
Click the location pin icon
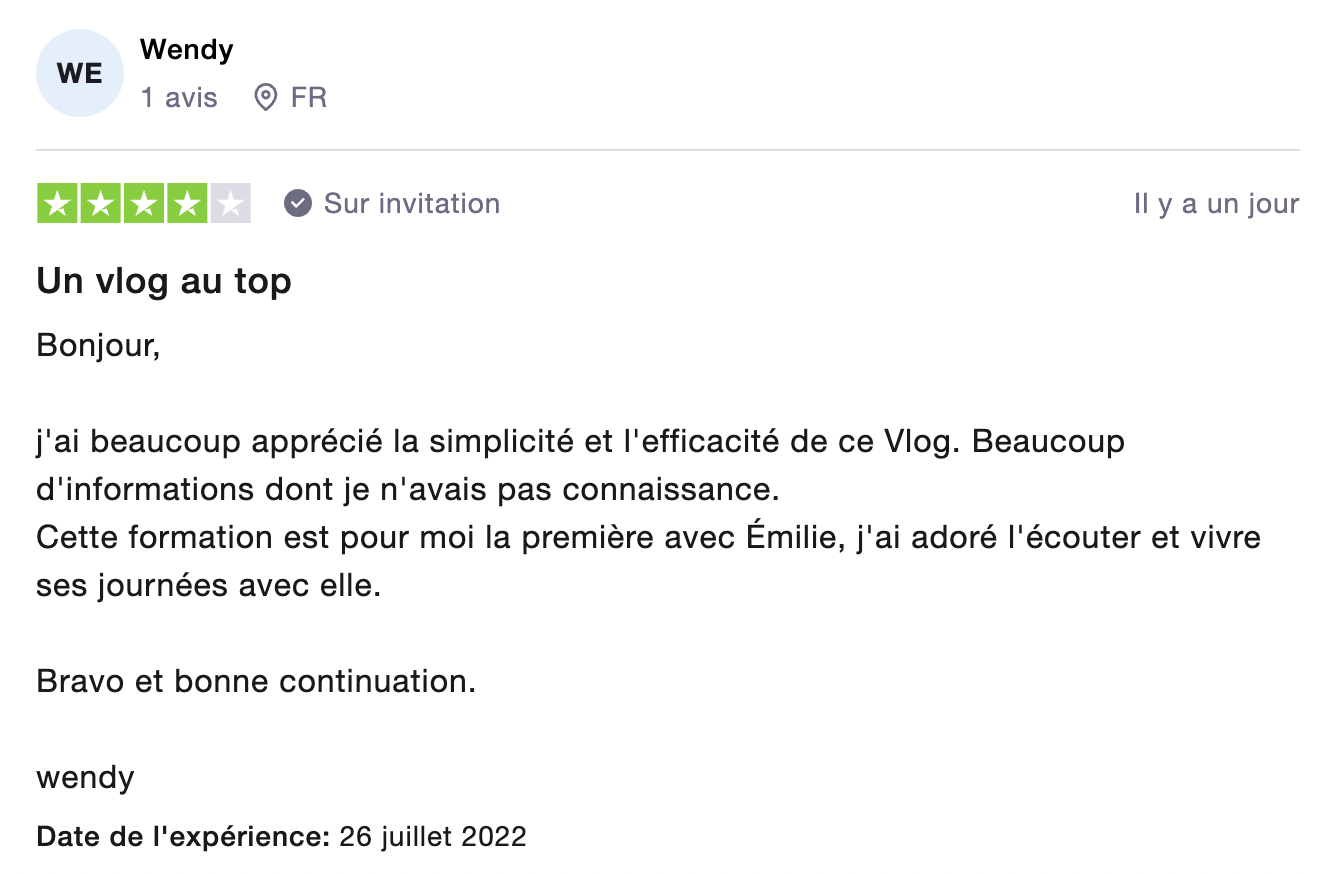tap(265, 98)
